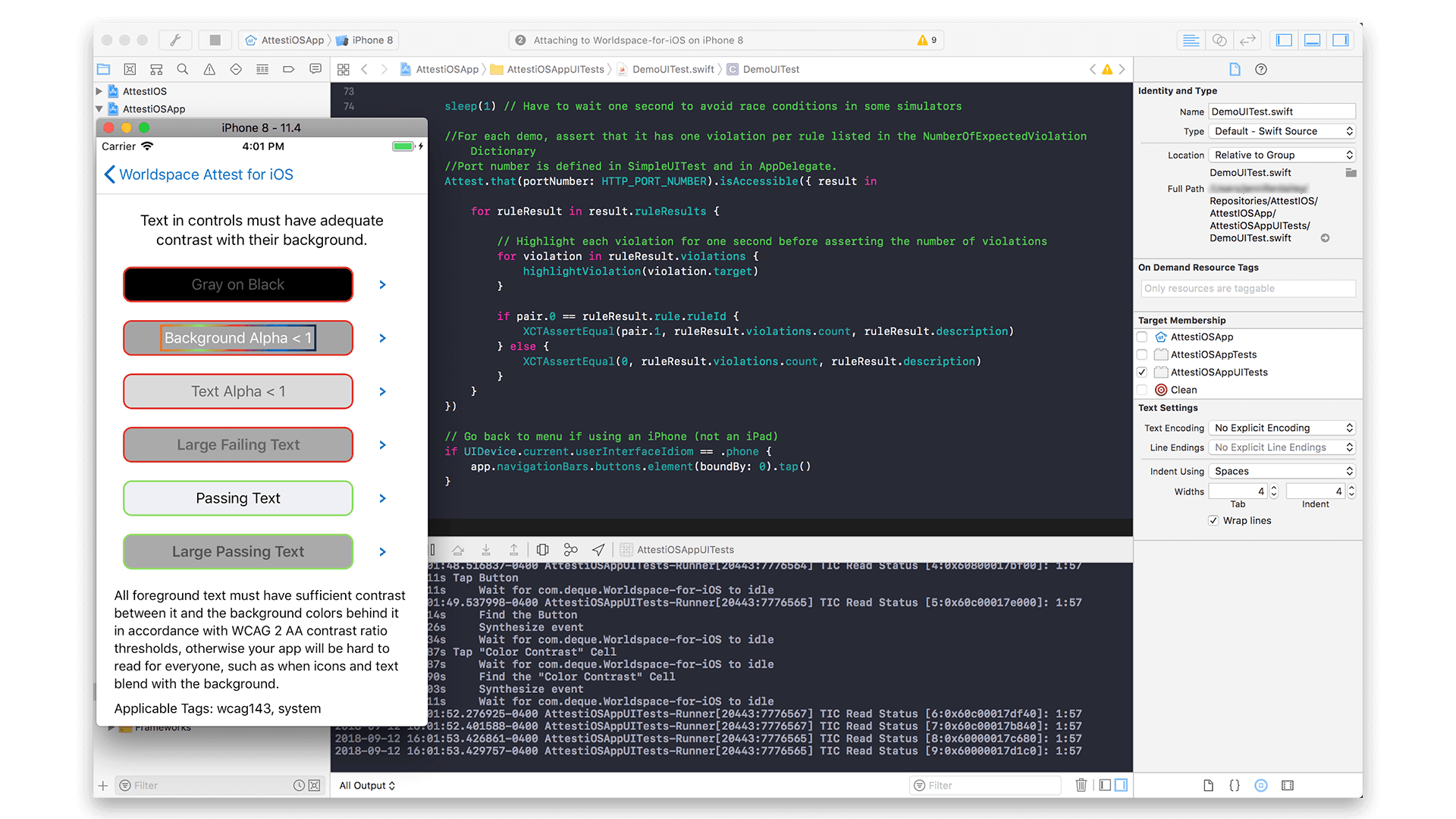This screenshot has width=1456, height=819.
Task: Toggle the Wrap lines checkbox
Action: click(x=1213, y=520)
